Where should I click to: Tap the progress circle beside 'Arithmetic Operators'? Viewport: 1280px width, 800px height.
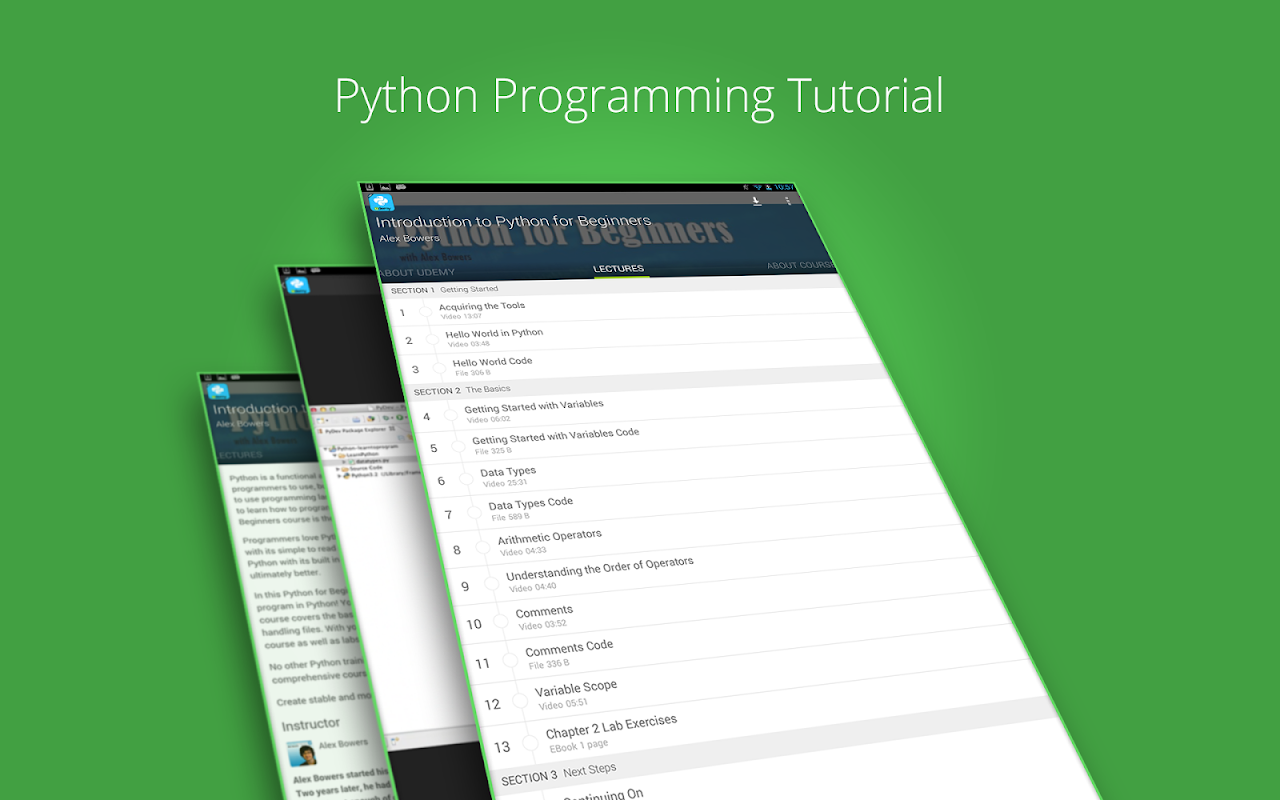(483, 547)
